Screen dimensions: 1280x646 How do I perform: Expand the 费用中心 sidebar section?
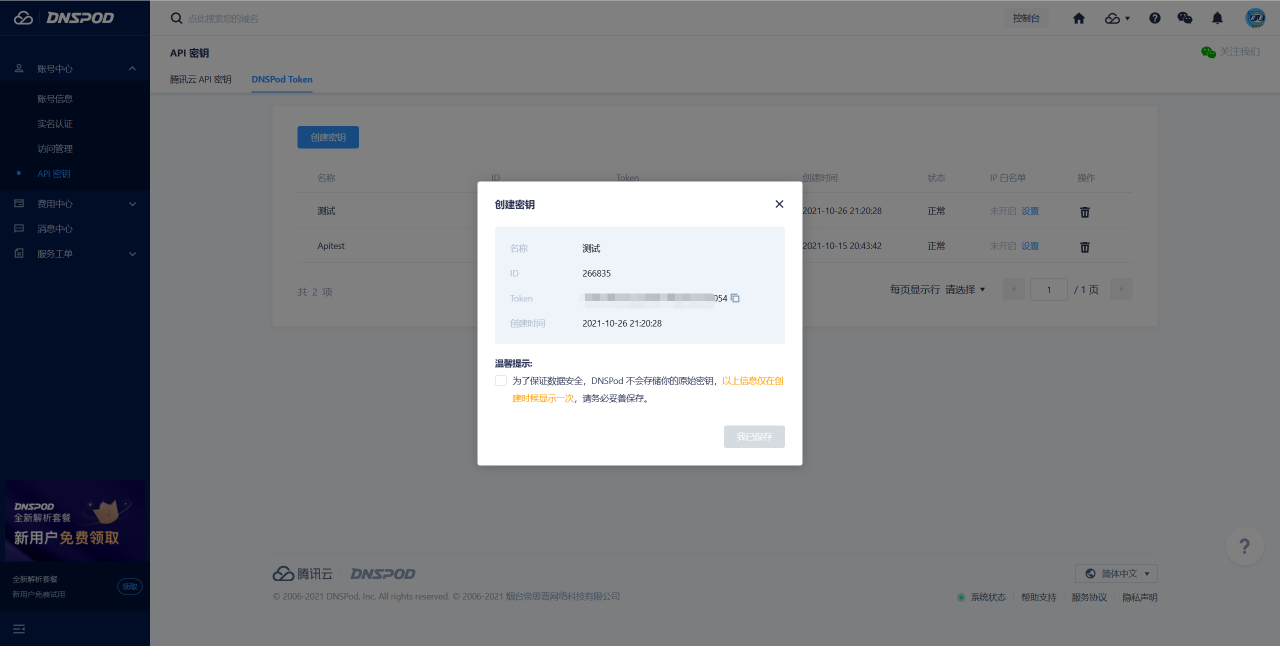(x=75, y=204)
